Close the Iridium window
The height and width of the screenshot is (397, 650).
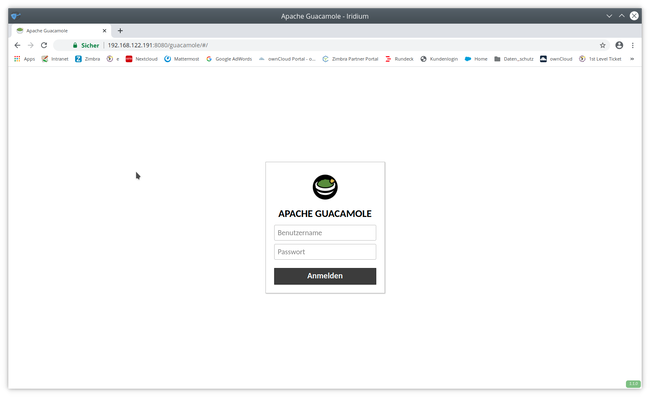pos(634,16)
